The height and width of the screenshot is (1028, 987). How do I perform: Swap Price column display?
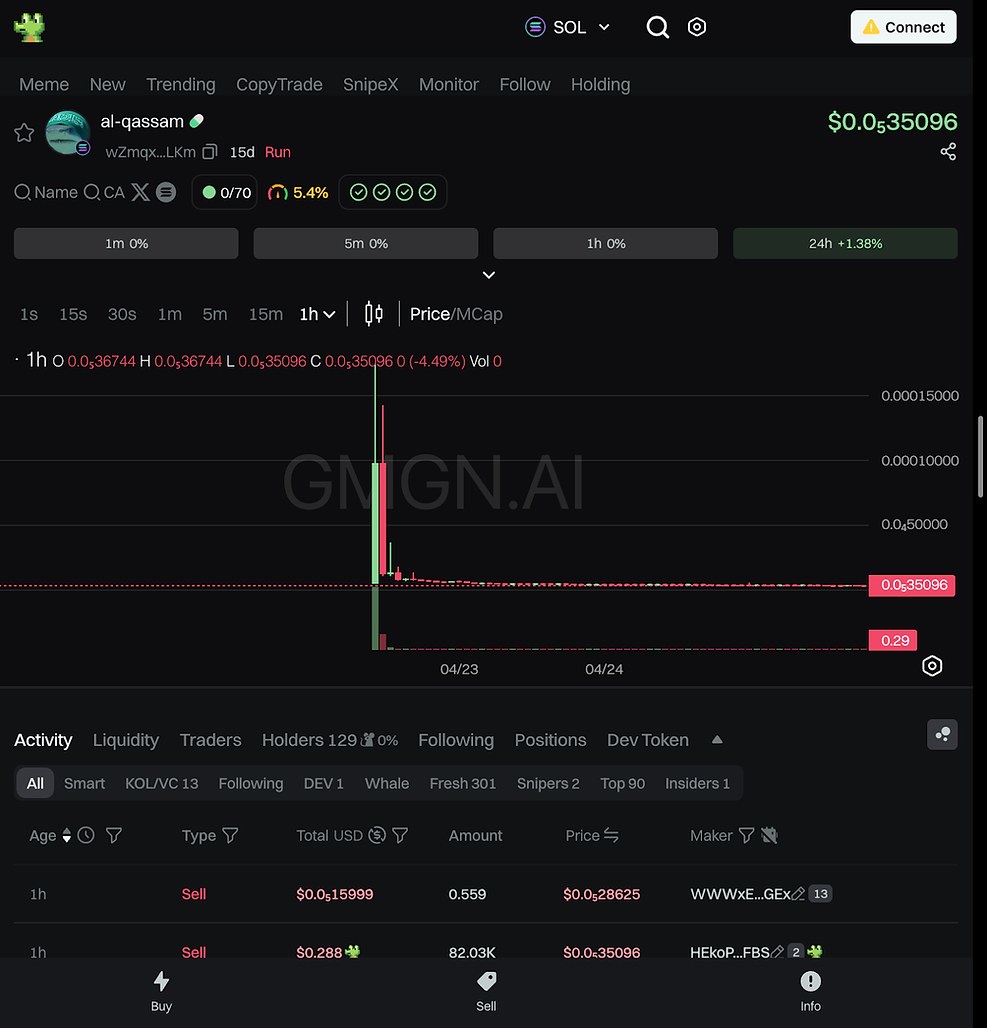(x=611, y=835)
